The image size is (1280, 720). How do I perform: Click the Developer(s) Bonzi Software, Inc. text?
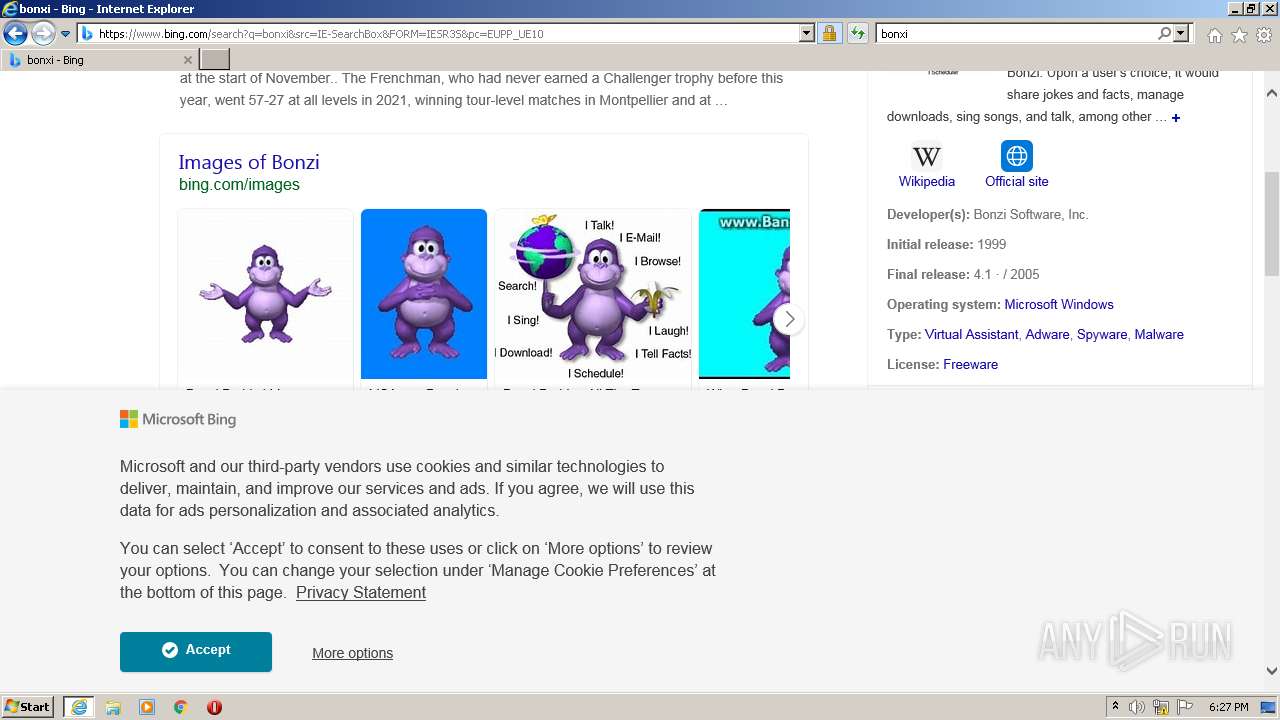point(987,214)
